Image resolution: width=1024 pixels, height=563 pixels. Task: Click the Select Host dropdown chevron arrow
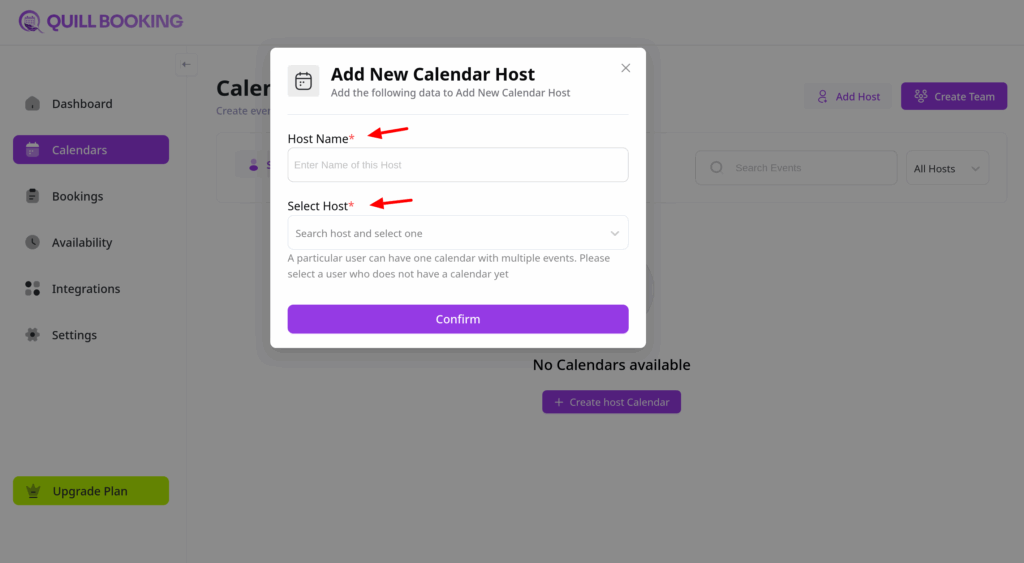[x=615, y=233]
